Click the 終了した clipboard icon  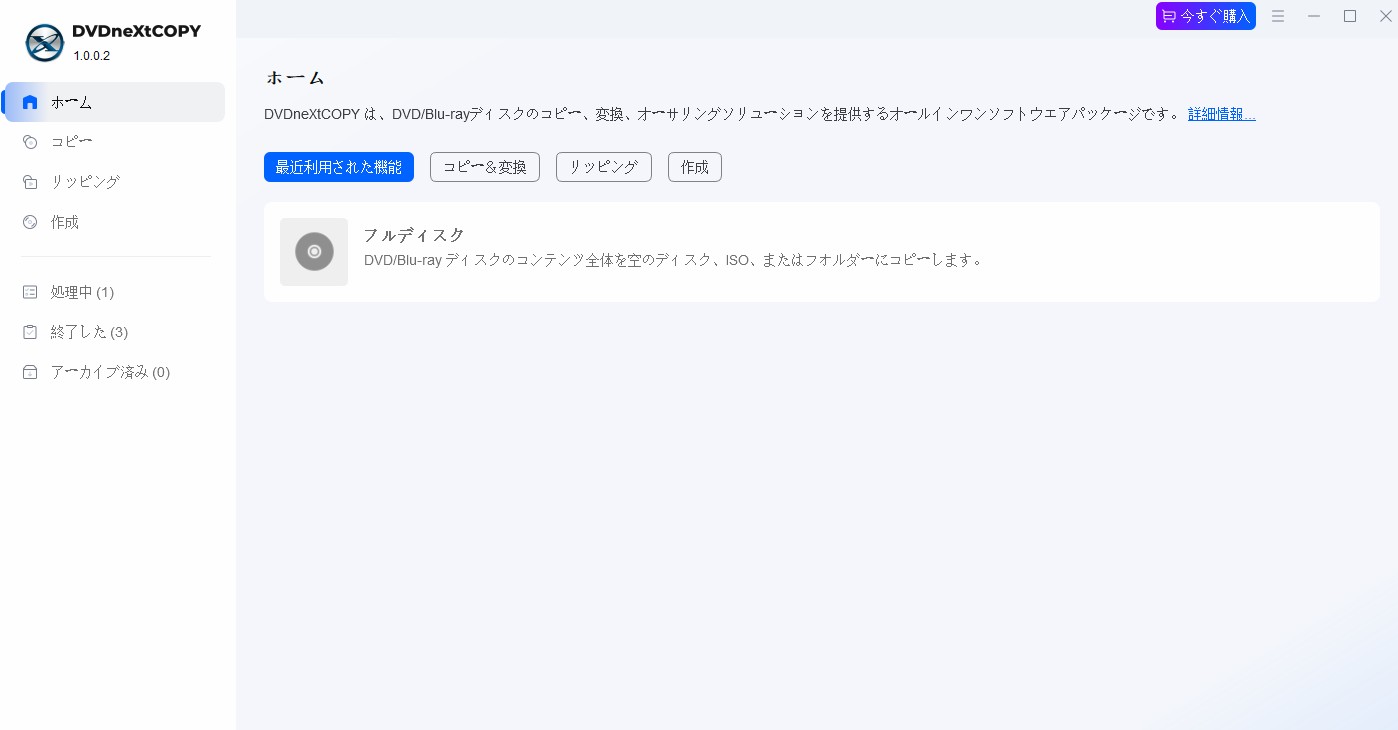pyautogui.click(x=30, y=332)
